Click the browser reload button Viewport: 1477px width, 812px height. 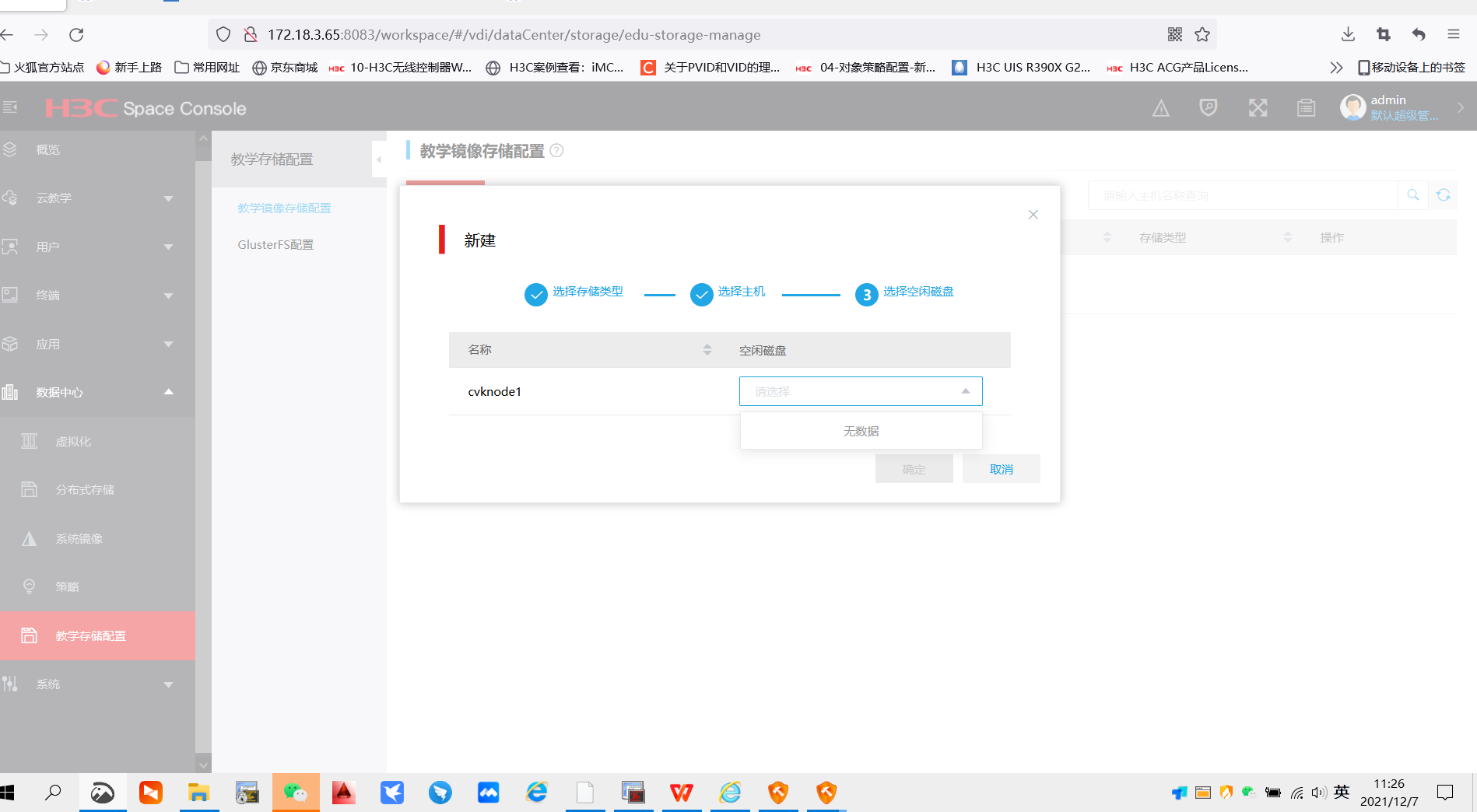tap(76, 35)
